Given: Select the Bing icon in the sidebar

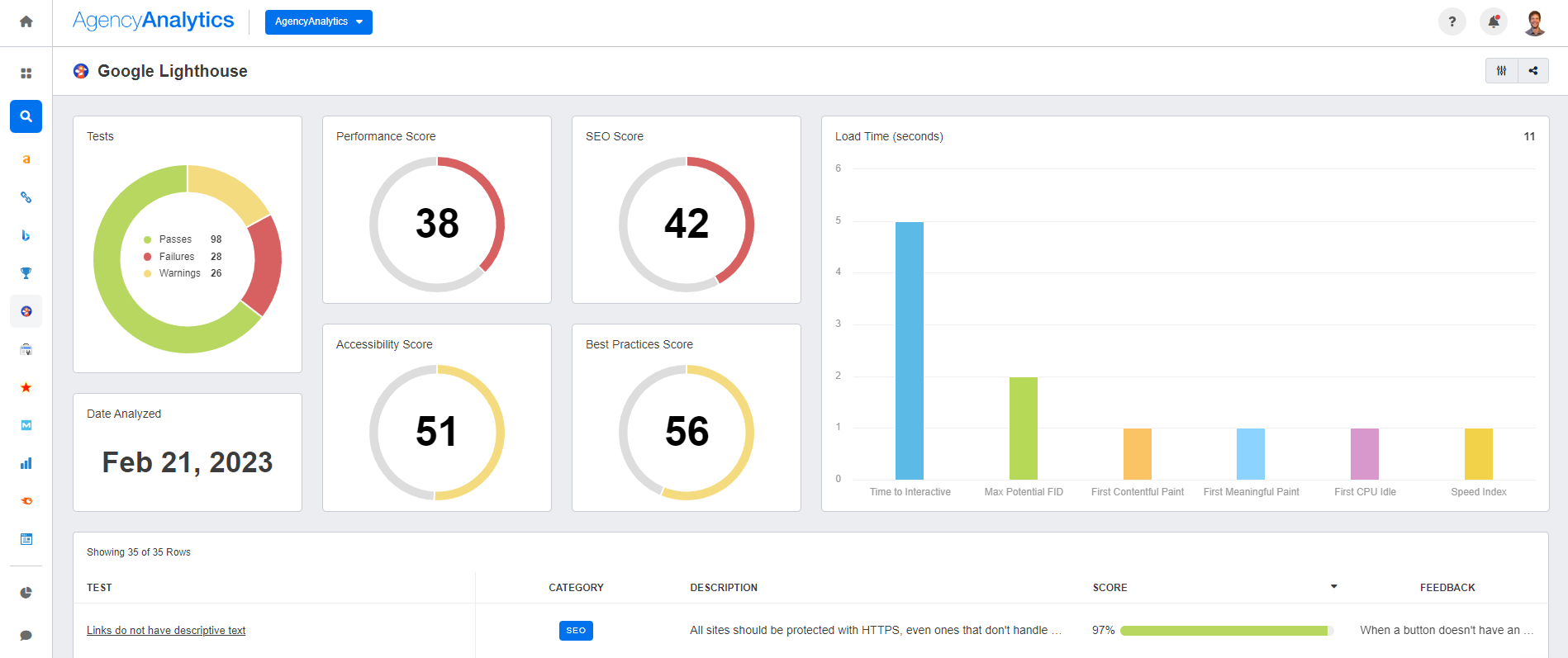Looking at the screenshot, I should pyautogui.click(x=26, y=235).
